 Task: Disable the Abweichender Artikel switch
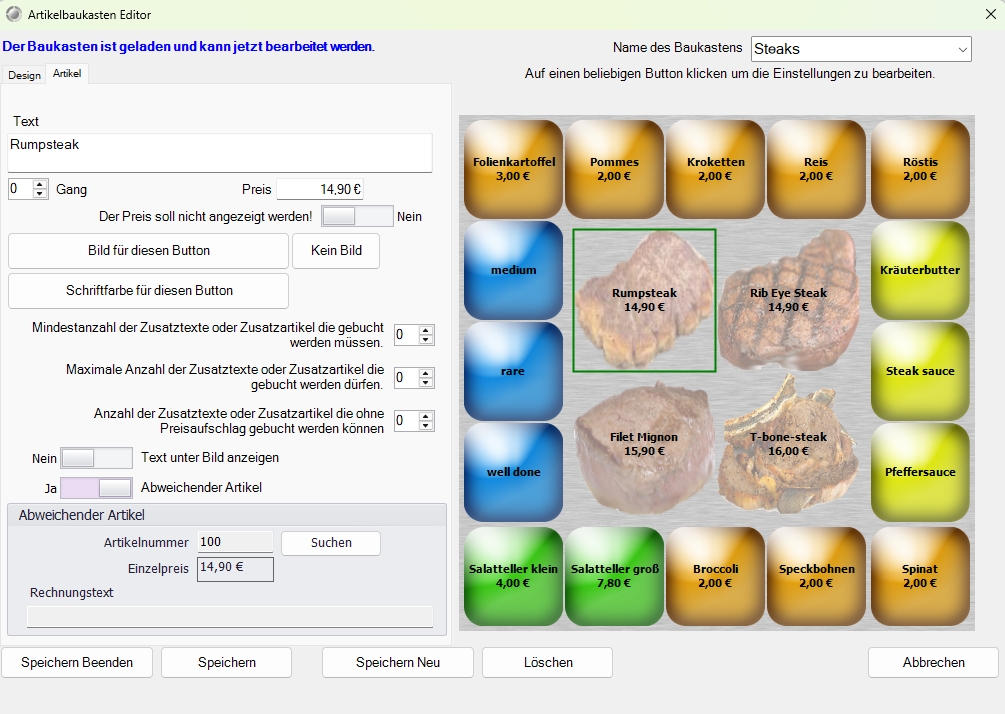tap(96, 488)
